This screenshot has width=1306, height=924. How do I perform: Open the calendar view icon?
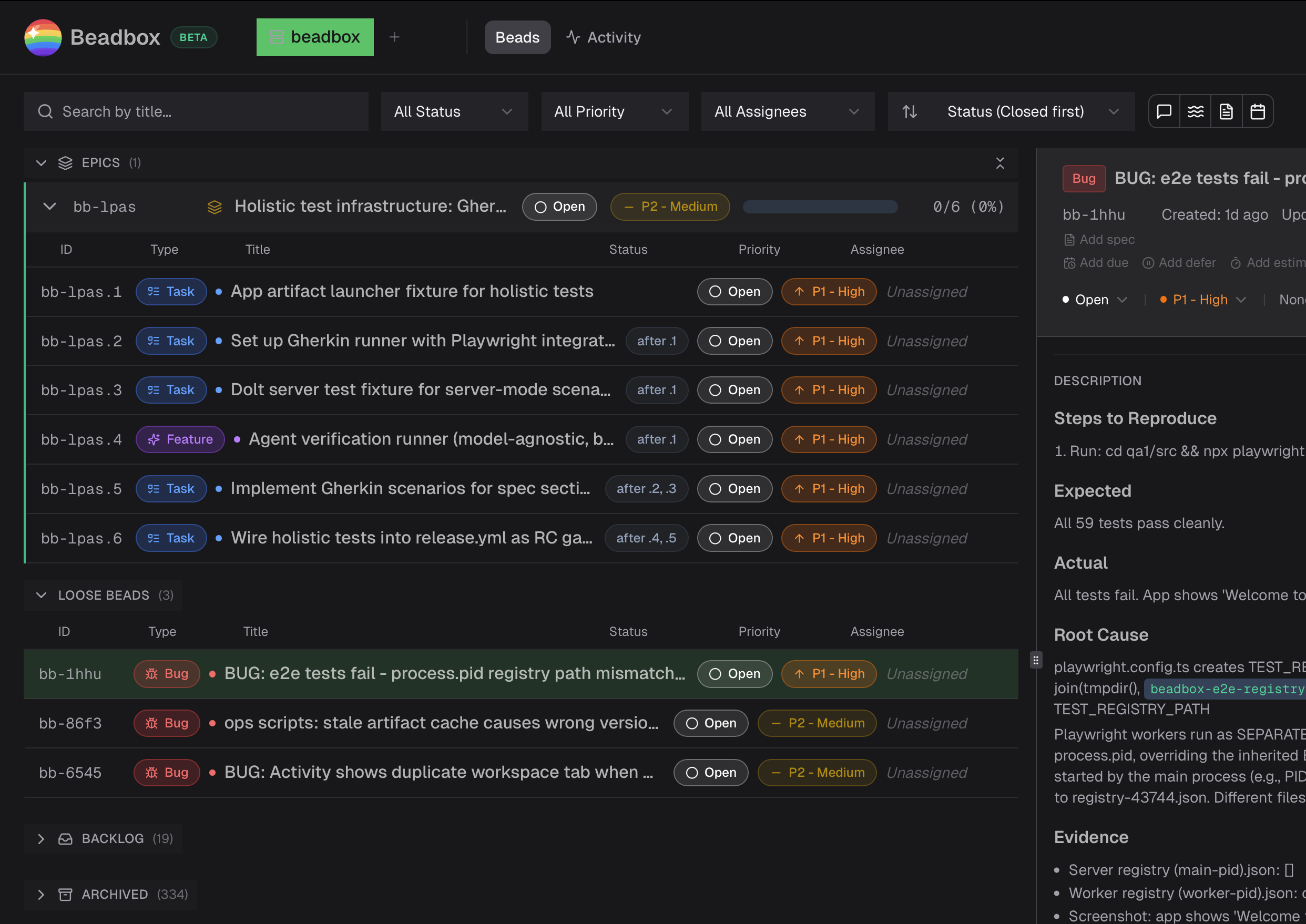1258,111
